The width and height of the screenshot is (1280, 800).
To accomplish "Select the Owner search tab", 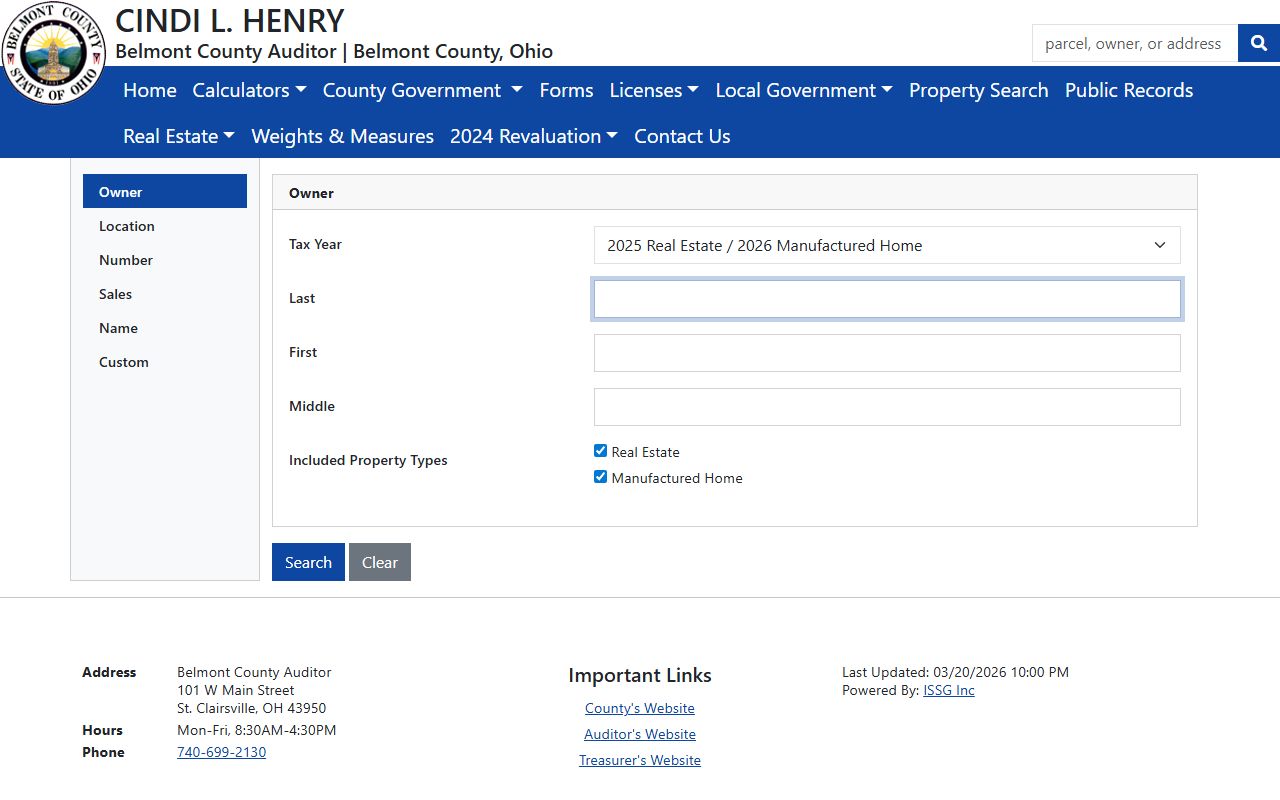I will 165,191.
